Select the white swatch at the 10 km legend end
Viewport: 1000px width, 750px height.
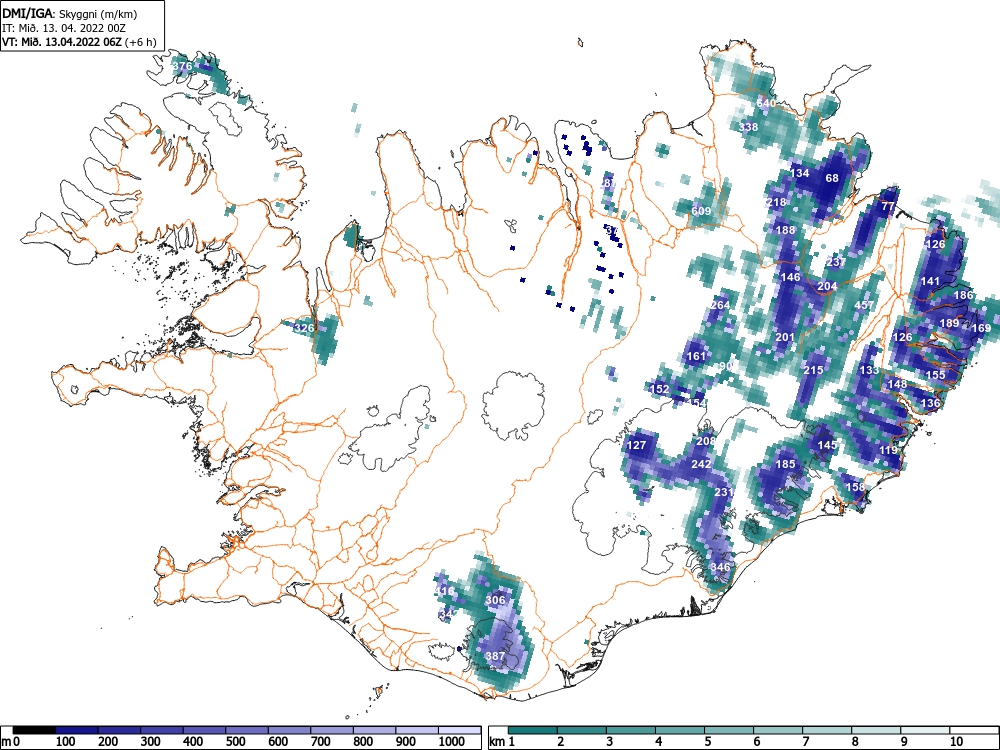pyautogui.click(x=973, y=730)
